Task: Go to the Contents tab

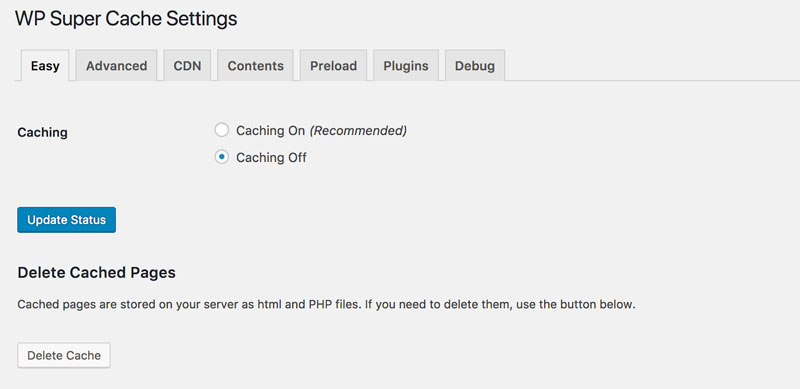Action: pos(255,66)
